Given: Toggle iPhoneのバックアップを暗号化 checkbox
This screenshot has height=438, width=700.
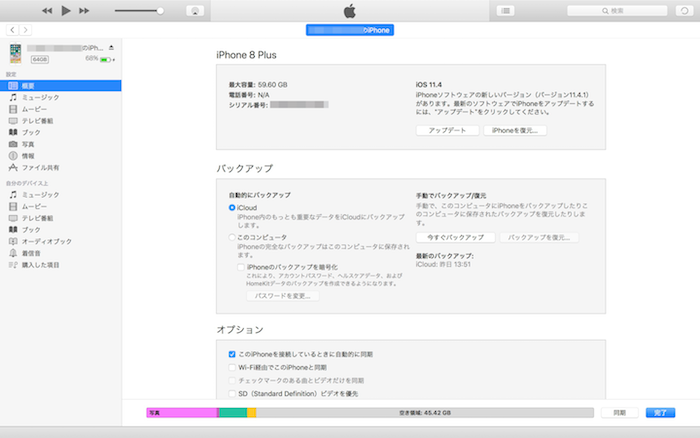Looking at the screenshot, I should click(241, 267).
